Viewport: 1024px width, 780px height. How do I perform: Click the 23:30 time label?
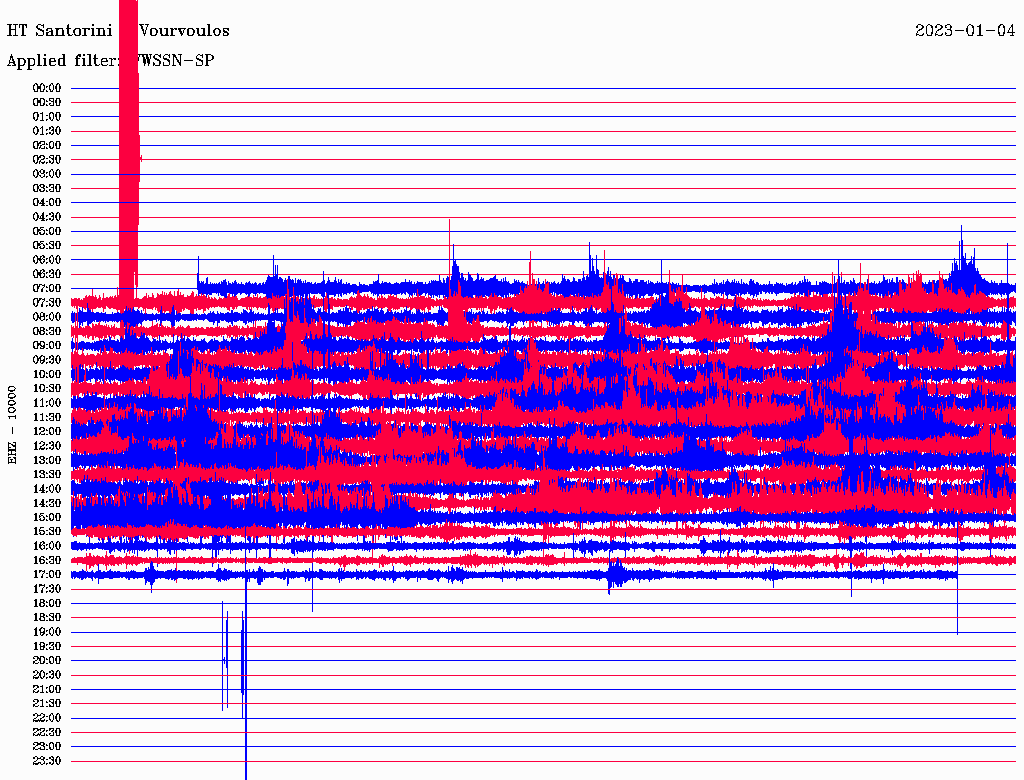pyautogui.click(x=47, y=760)
